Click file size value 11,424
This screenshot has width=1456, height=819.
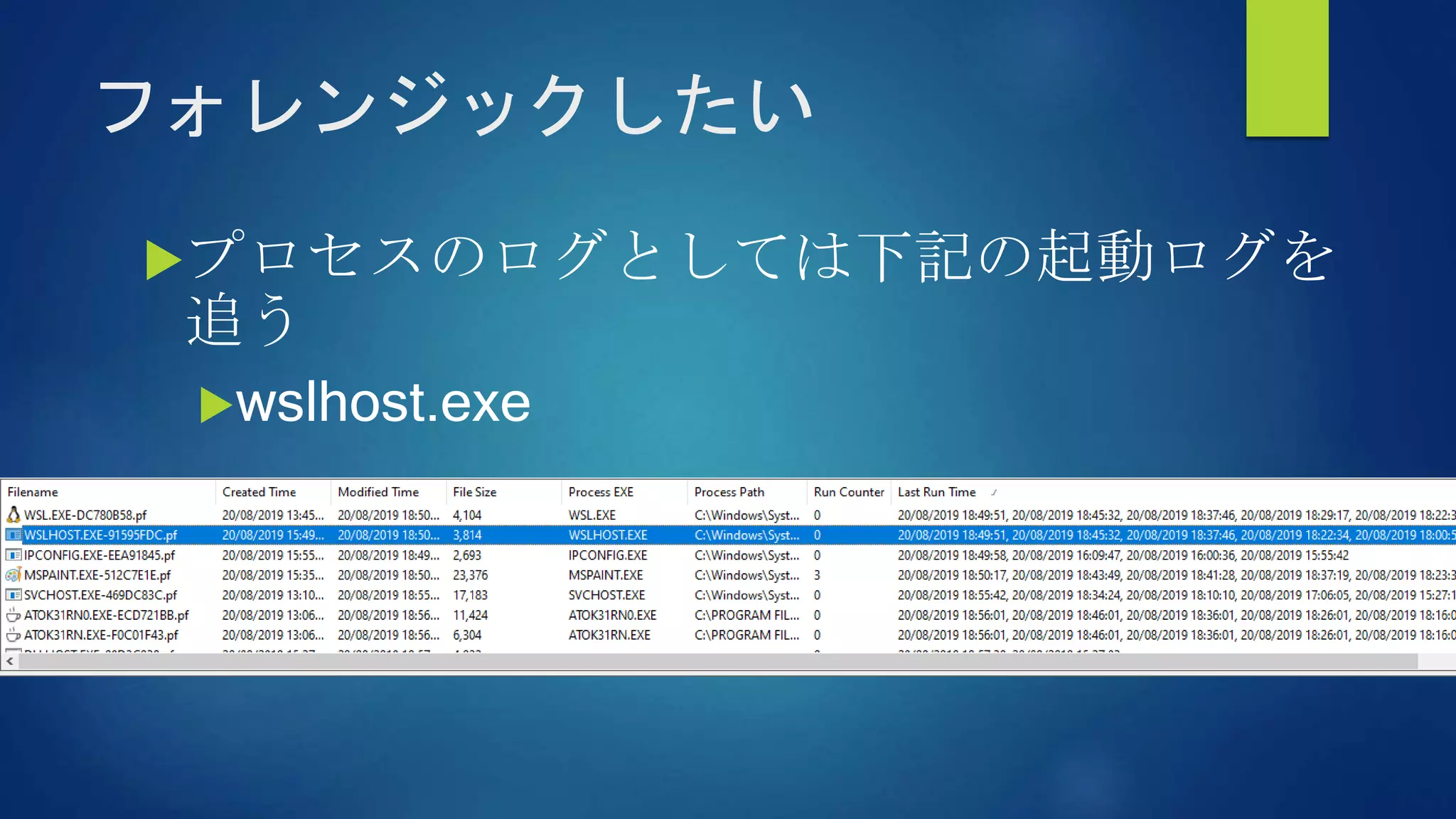click(471, 614)
